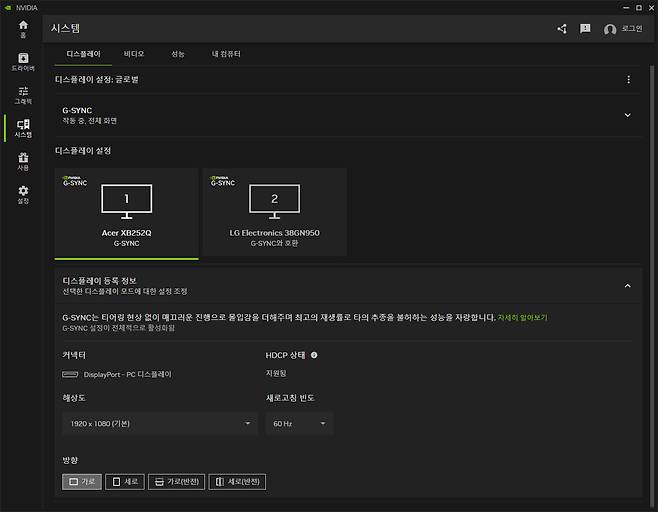
Task: Minimize the NVIDIA app window
Action: (x=626, y=8)
